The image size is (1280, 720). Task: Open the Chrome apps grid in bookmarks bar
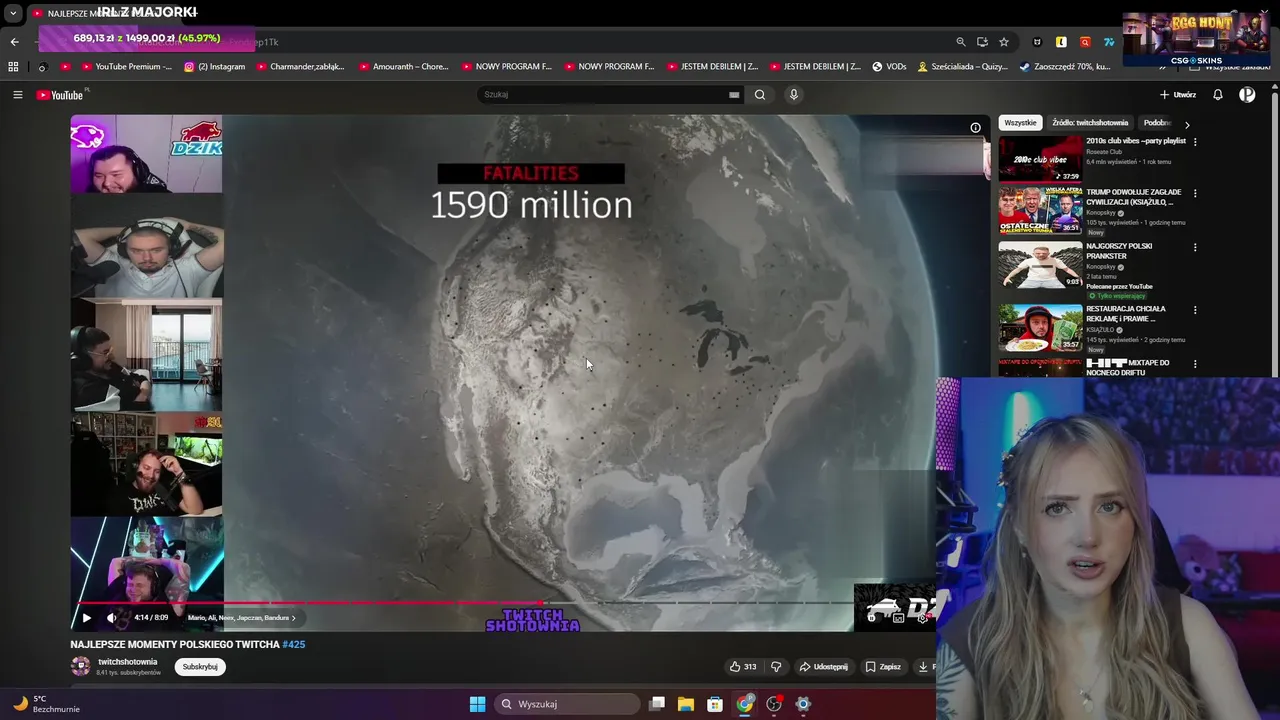pos(13,67)
